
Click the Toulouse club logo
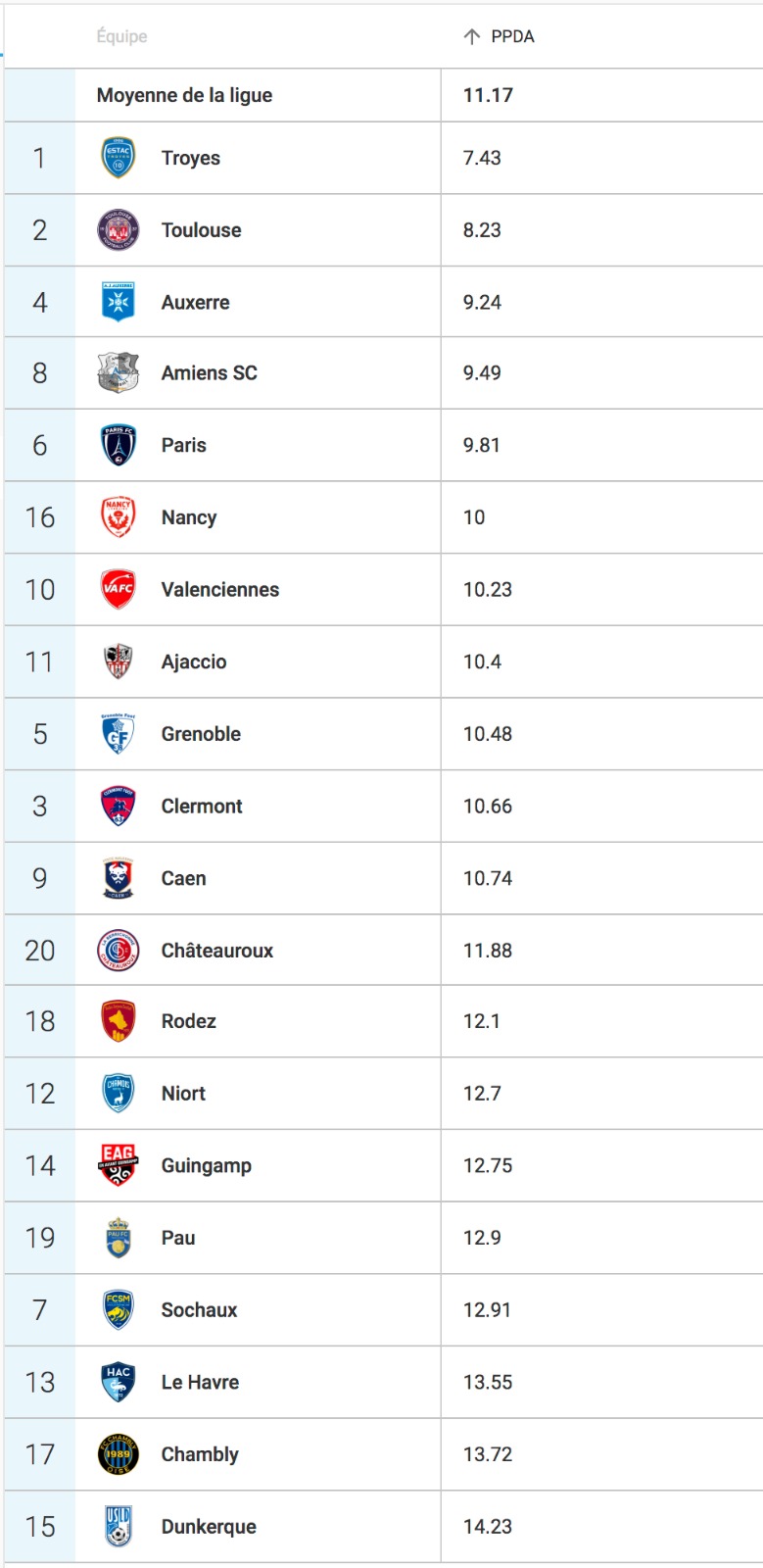click(119, 230)
